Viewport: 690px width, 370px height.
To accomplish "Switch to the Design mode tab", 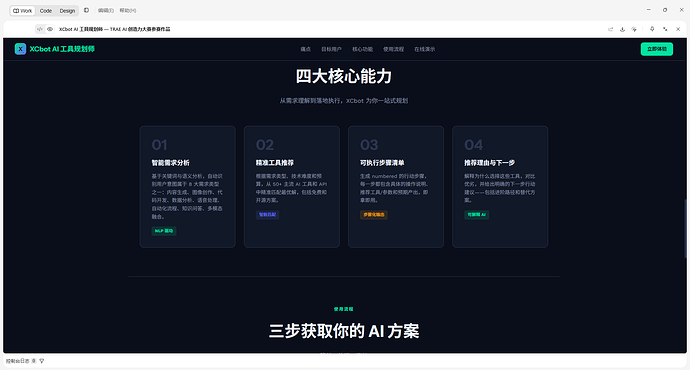I will click(67, 11).
